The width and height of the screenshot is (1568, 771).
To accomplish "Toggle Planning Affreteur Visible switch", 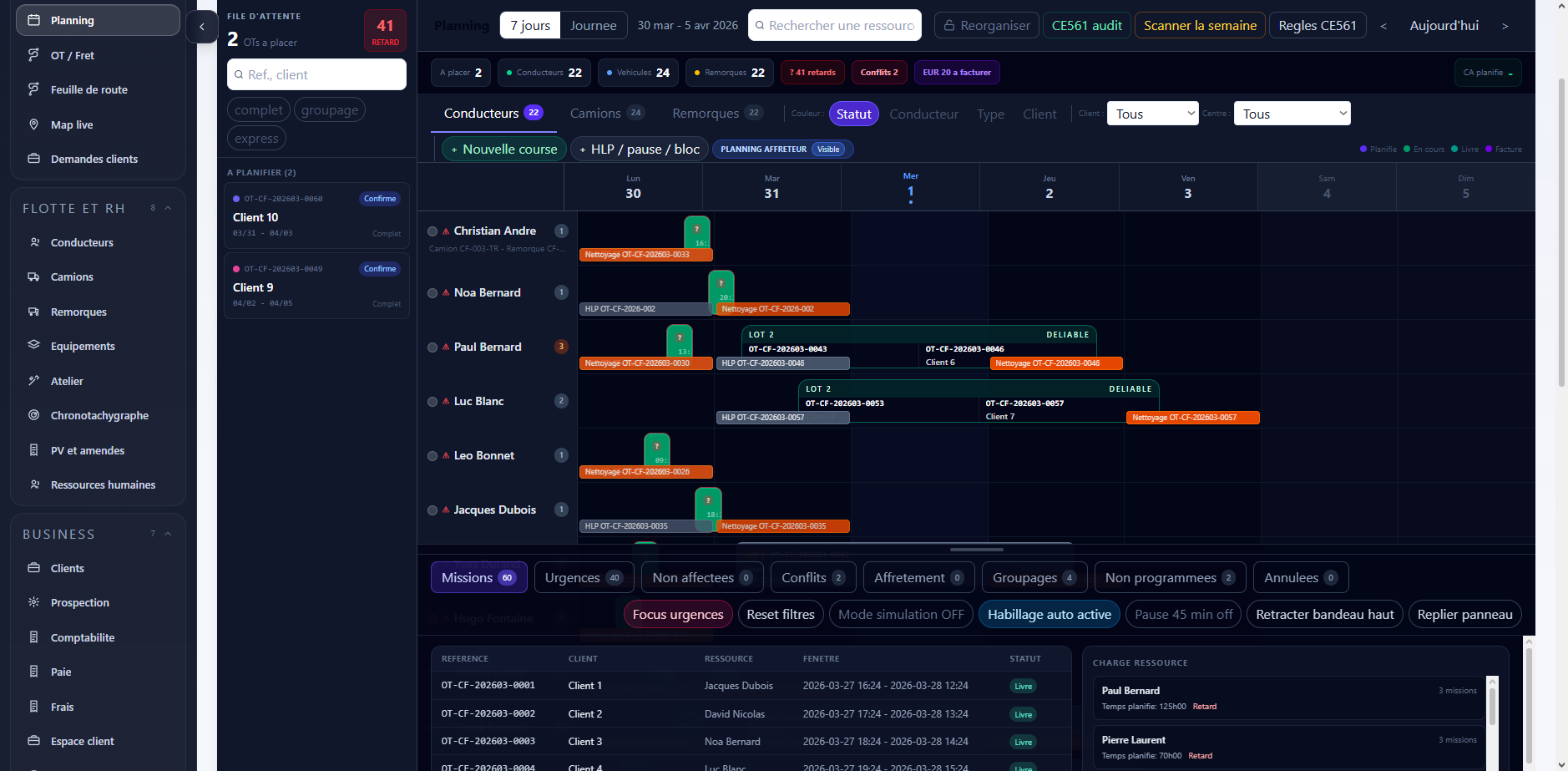I will pyautogui.click(x=828, y=150).
